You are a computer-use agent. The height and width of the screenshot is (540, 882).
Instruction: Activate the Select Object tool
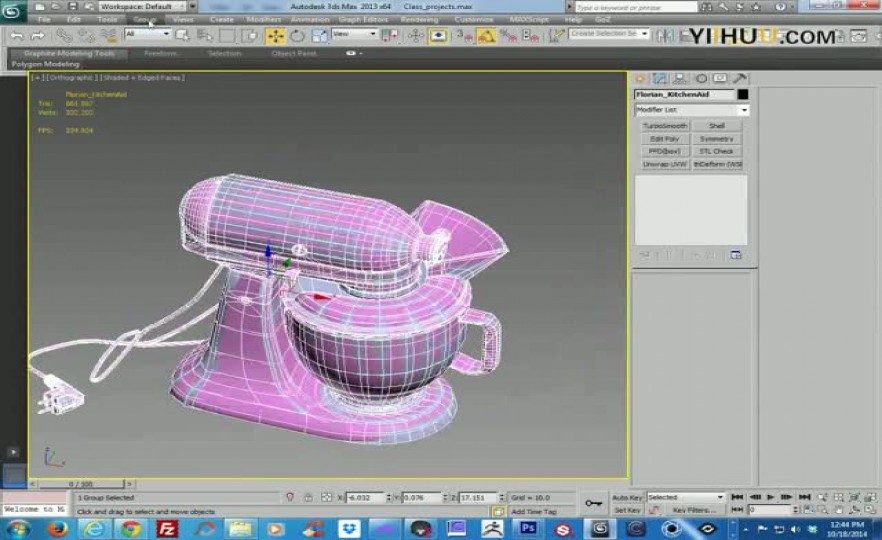pyautogui.click(x=182, y=36)
